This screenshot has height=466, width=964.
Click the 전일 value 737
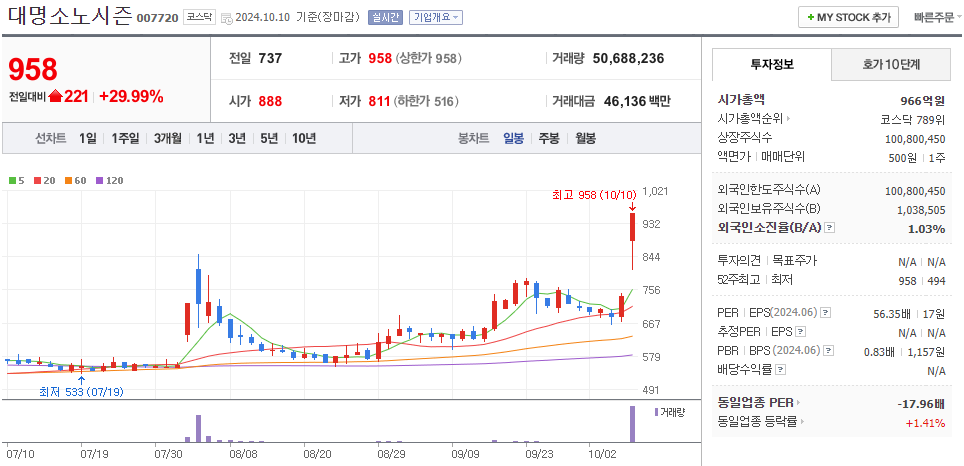click(270, 58)
